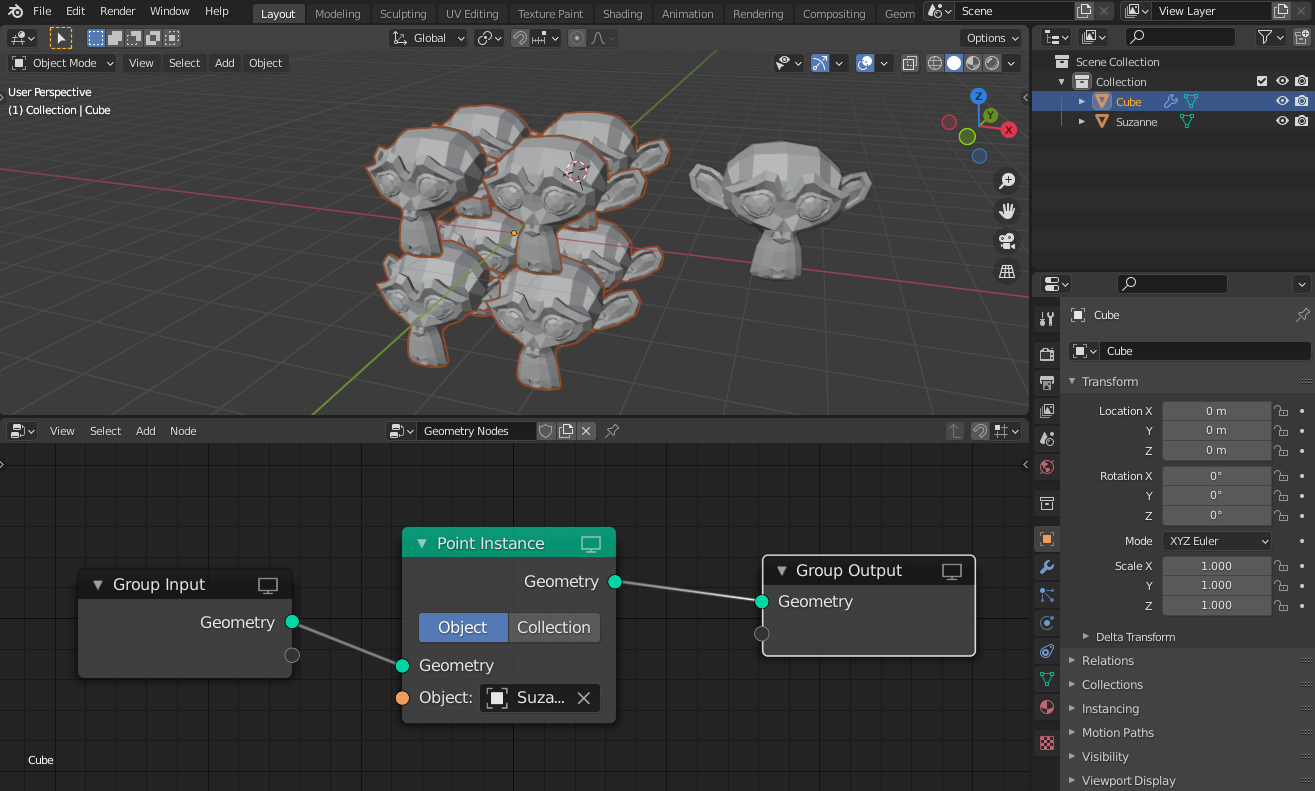Click the Location X value field
Screen dimensions: 1315x791
click(x=1216, y=411)
